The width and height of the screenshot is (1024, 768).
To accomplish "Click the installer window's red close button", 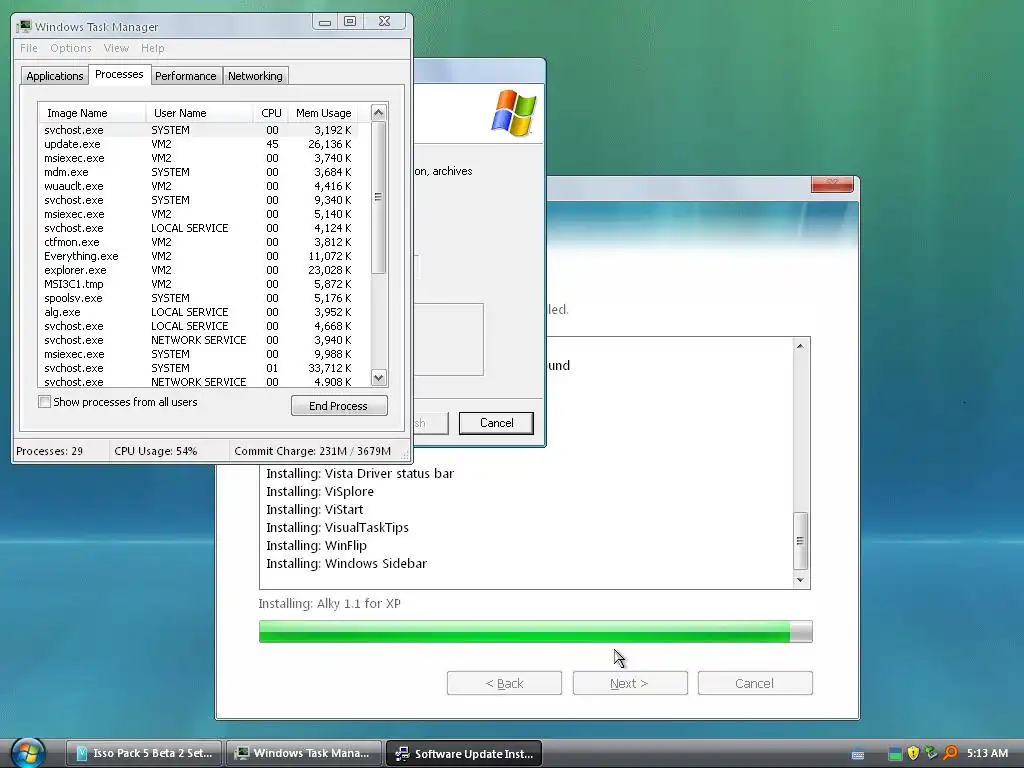I will [x=832, y=184].
